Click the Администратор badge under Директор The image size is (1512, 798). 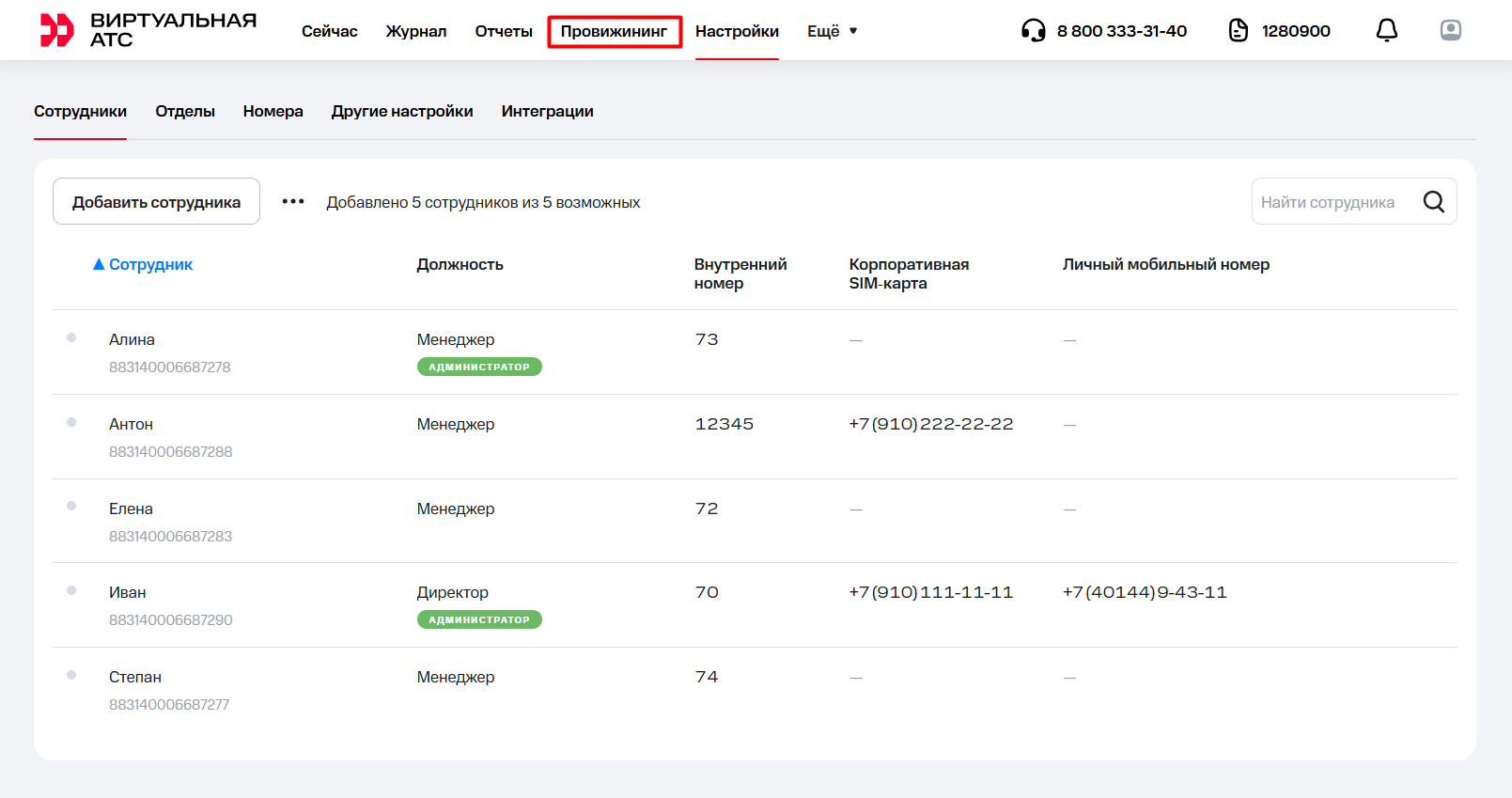pyautogui.click(x=479, y=619)
